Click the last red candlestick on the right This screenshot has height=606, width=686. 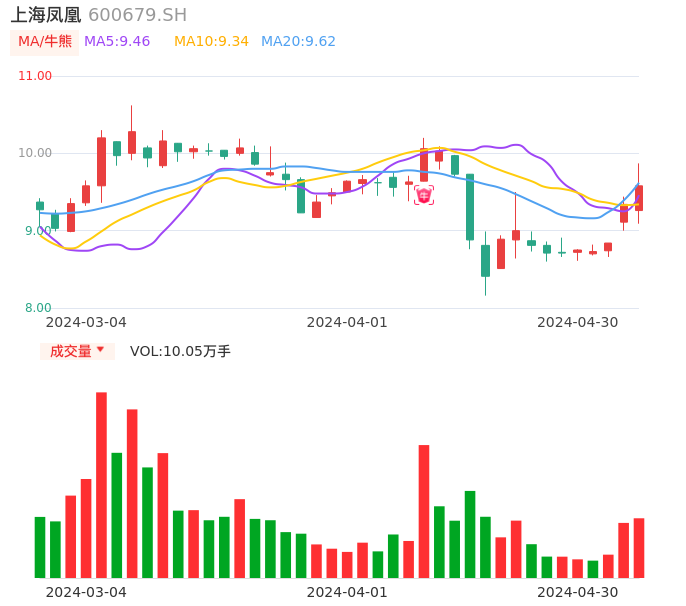pos(639,197)
